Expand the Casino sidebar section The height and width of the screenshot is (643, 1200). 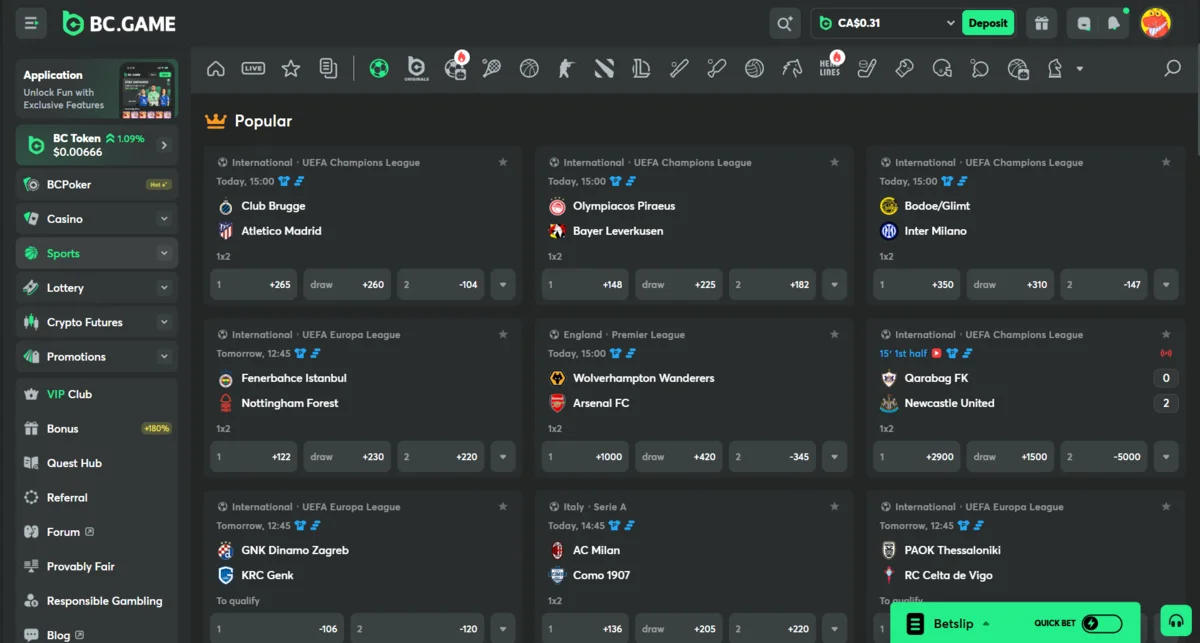[164, 219]
